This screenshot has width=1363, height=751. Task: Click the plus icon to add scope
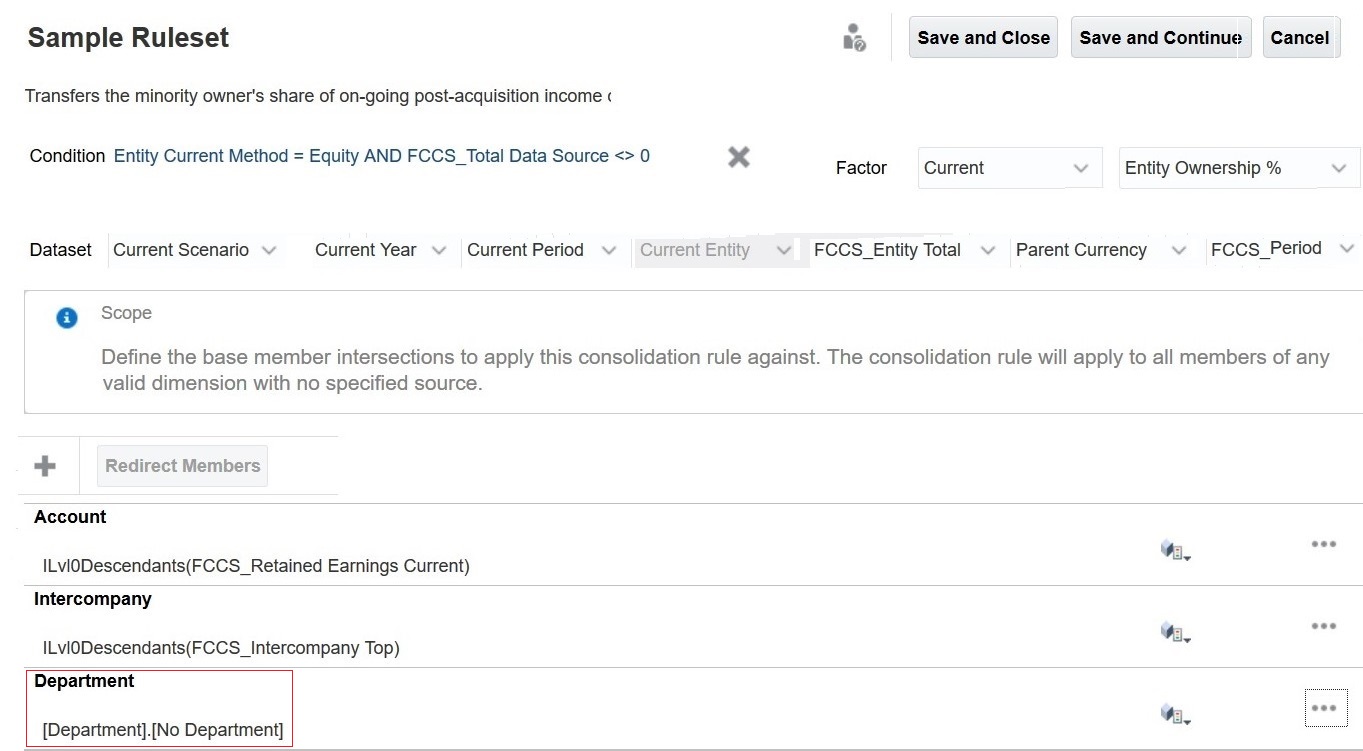[x=45, y=466]
